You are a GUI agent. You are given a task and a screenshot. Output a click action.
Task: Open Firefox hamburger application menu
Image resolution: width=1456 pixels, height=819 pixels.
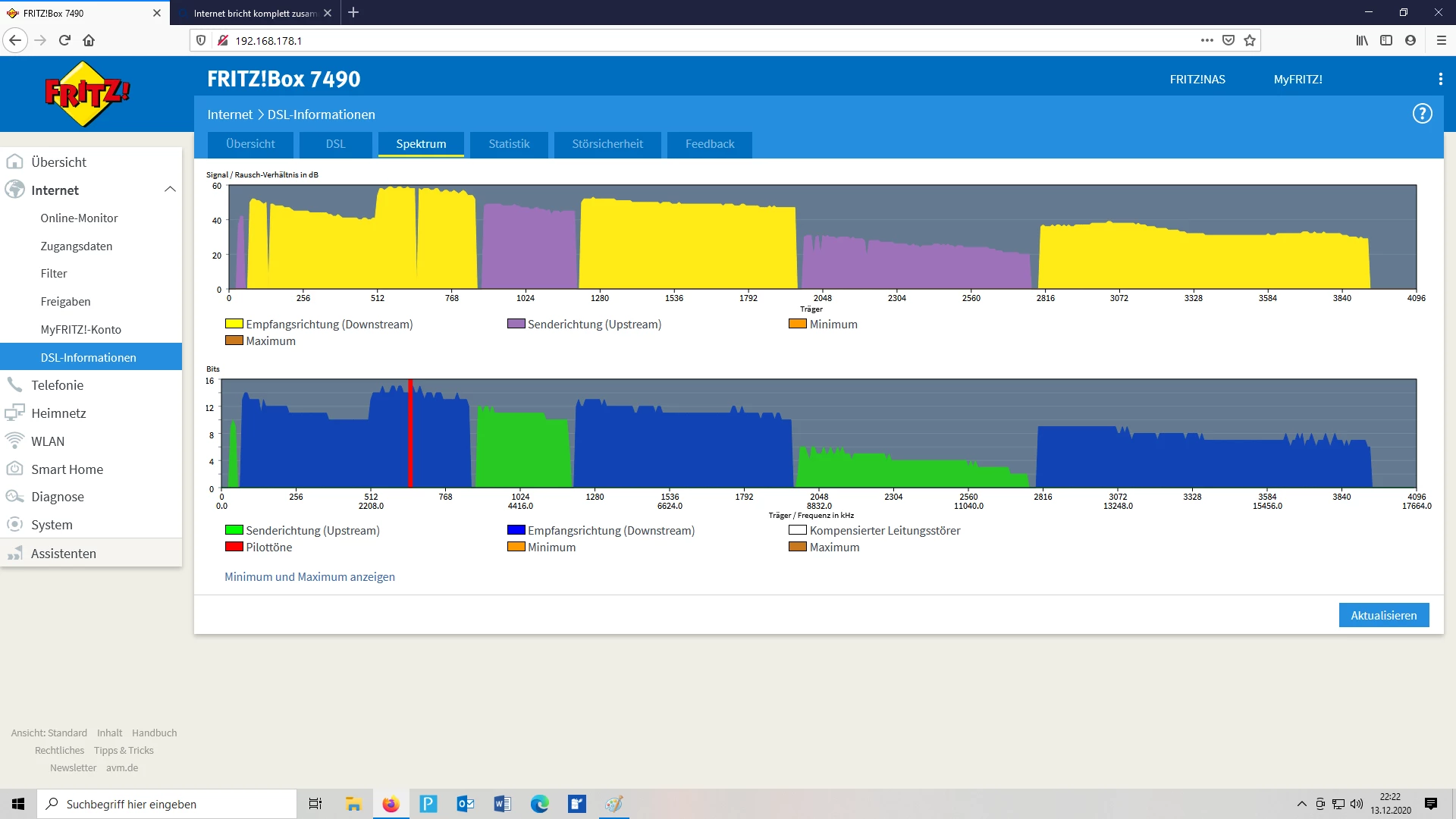tap(1441, 40)
